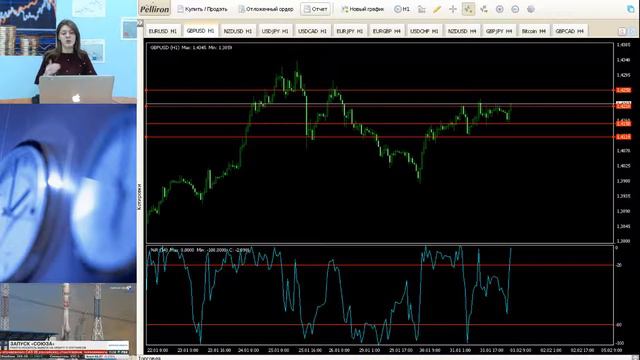Switch to USDCAD H1 tab
The width and height of the screenshot is (640, 360).
tap(312, 31)
